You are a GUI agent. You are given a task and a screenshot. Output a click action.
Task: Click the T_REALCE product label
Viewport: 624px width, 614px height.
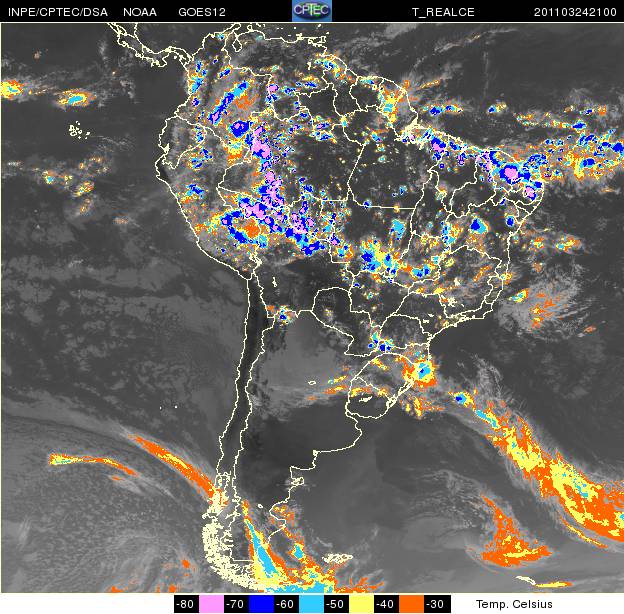click(443, 12)
